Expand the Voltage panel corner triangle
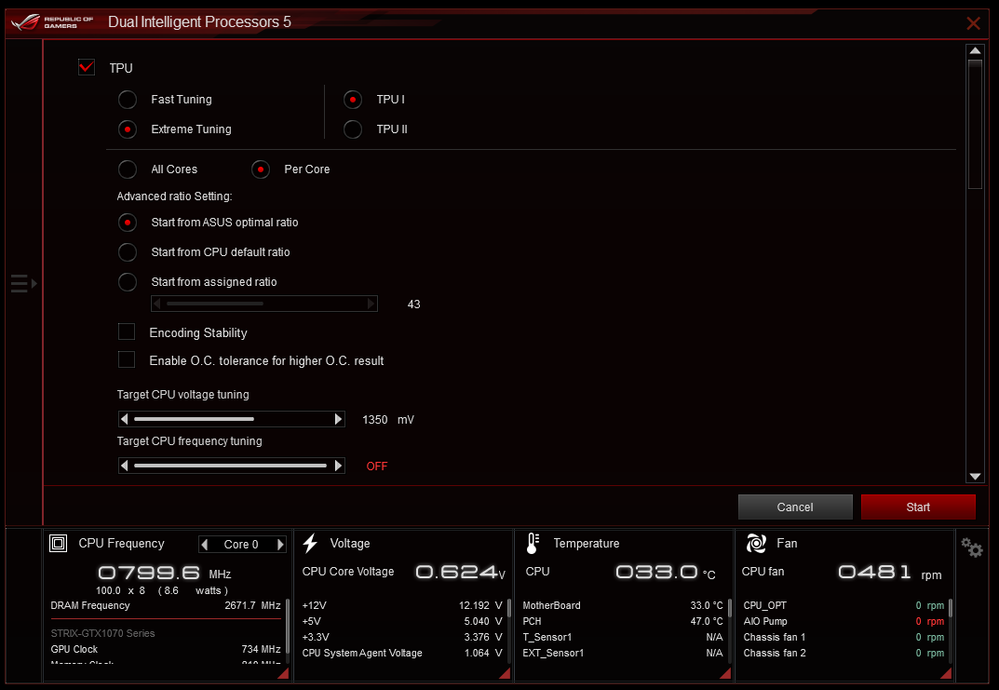Viewport: 999px width, 690px height. coord(504,676)
